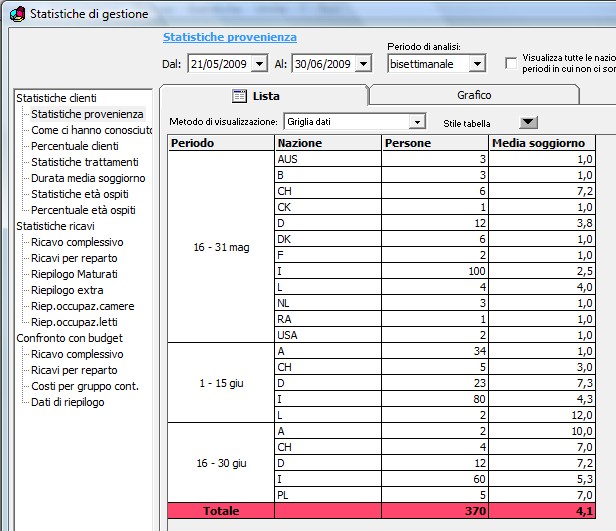Select the 1 - 15 giu period cell

(x=221, y=383)
